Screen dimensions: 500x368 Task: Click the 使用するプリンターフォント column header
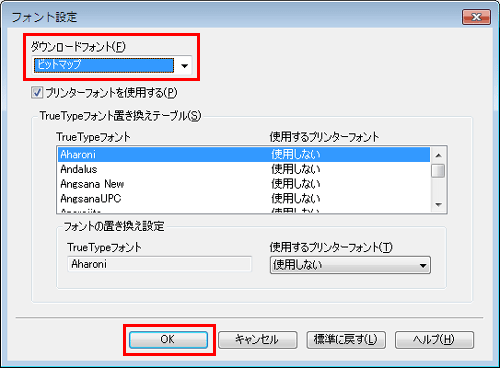point(324,137)
